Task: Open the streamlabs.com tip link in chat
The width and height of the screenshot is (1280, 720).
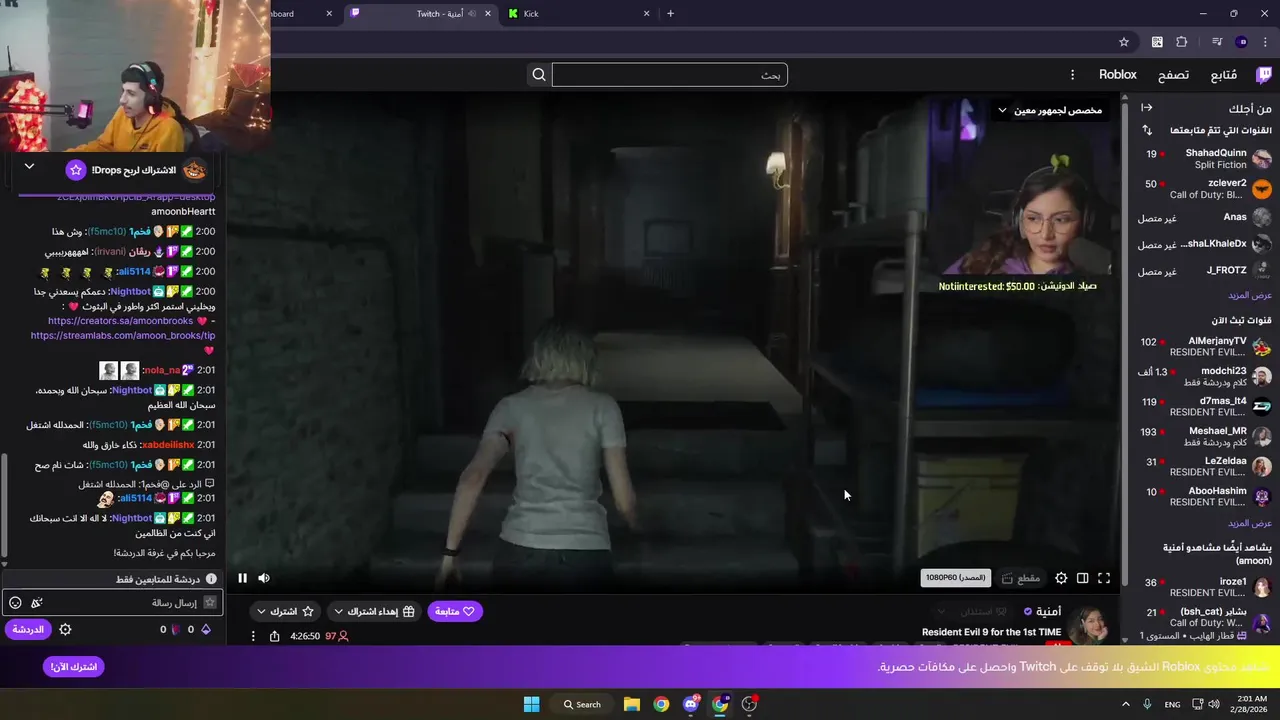Action: coord(123,336)
